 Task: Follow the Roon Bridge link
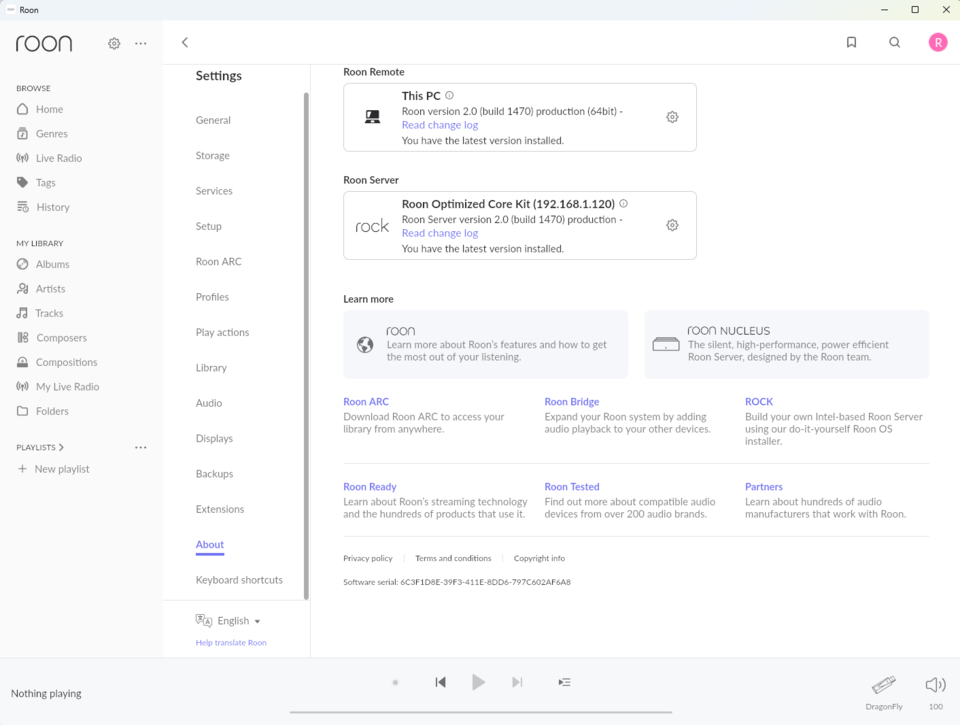pyautogui.click(x=572, y=402)
